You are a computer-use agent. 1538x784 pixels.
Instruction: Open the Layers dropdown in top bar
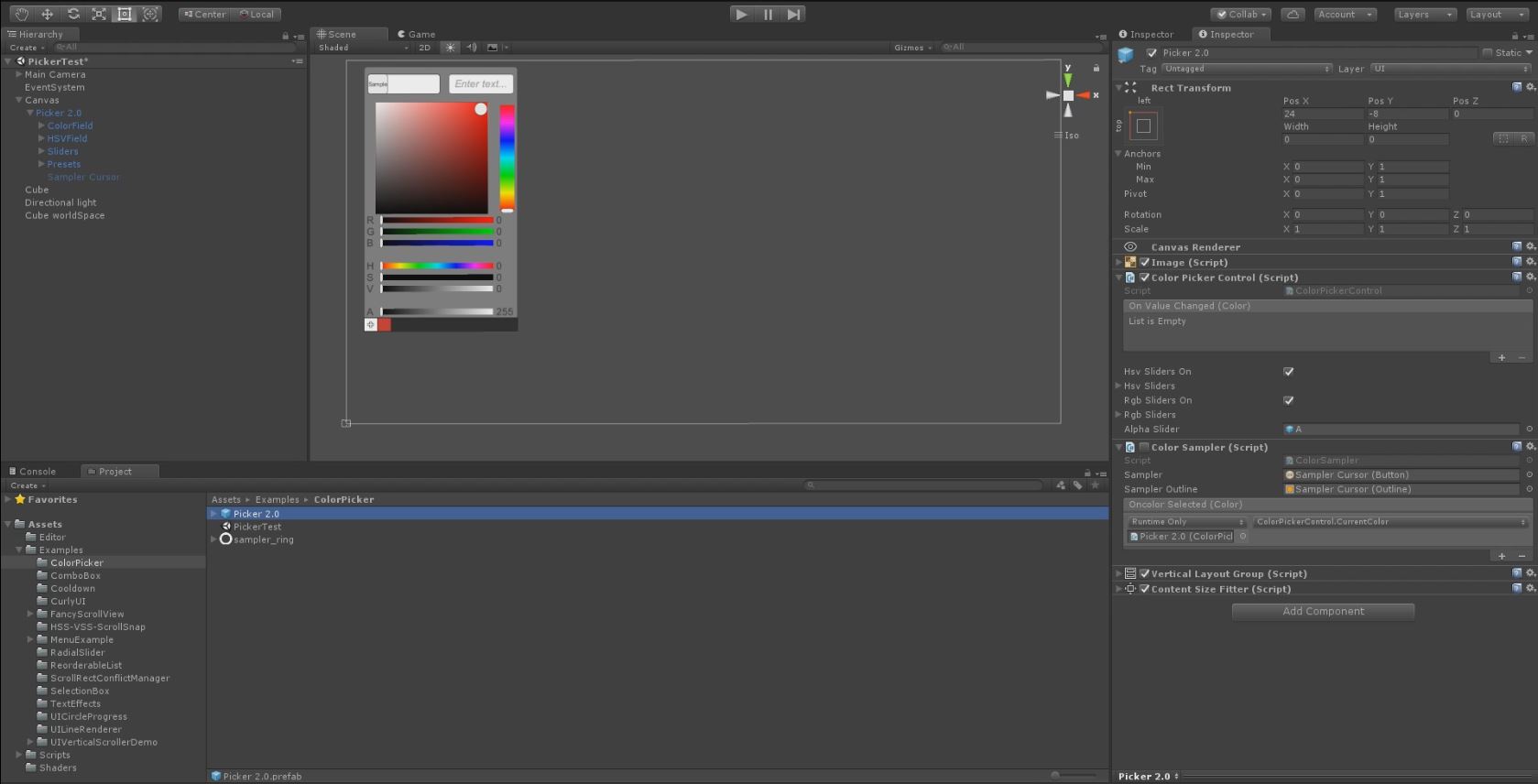1424,14
